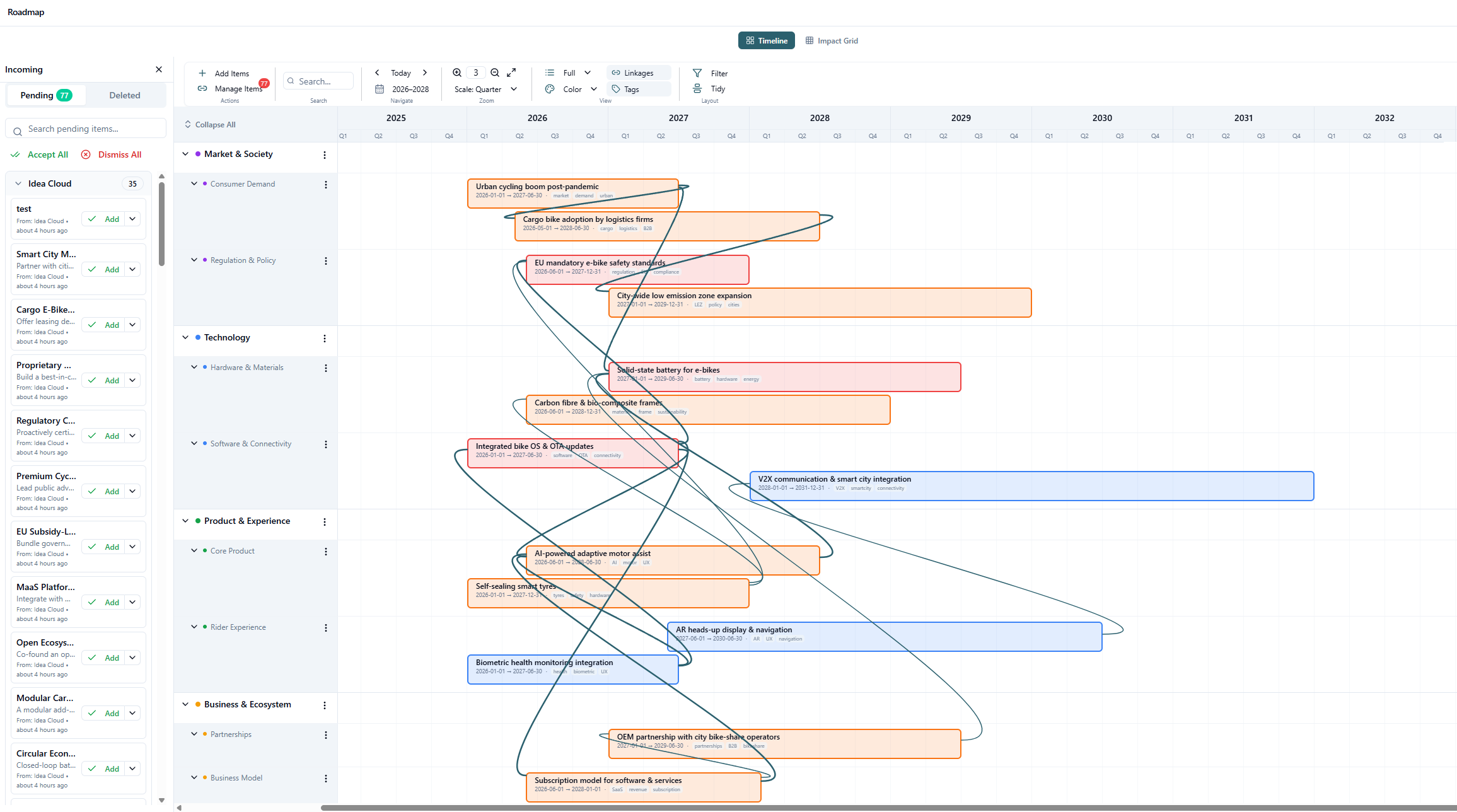Click the zoom-in magnifier icon

coord(458,72)
